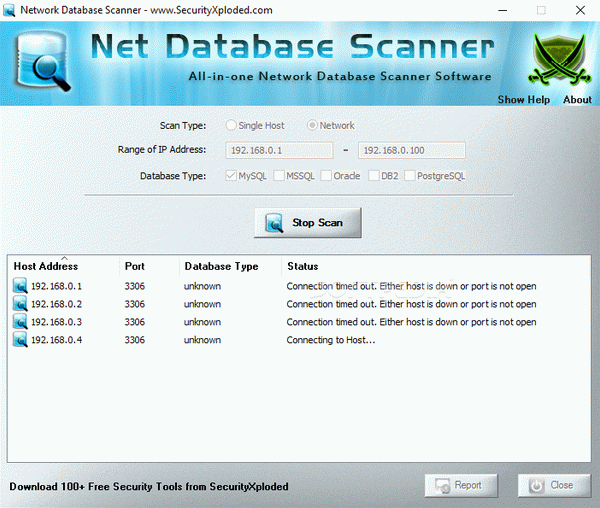600x508 pixels.
Task: Open Download 100+ Free Security Tools link
Action: click(149, 487)
